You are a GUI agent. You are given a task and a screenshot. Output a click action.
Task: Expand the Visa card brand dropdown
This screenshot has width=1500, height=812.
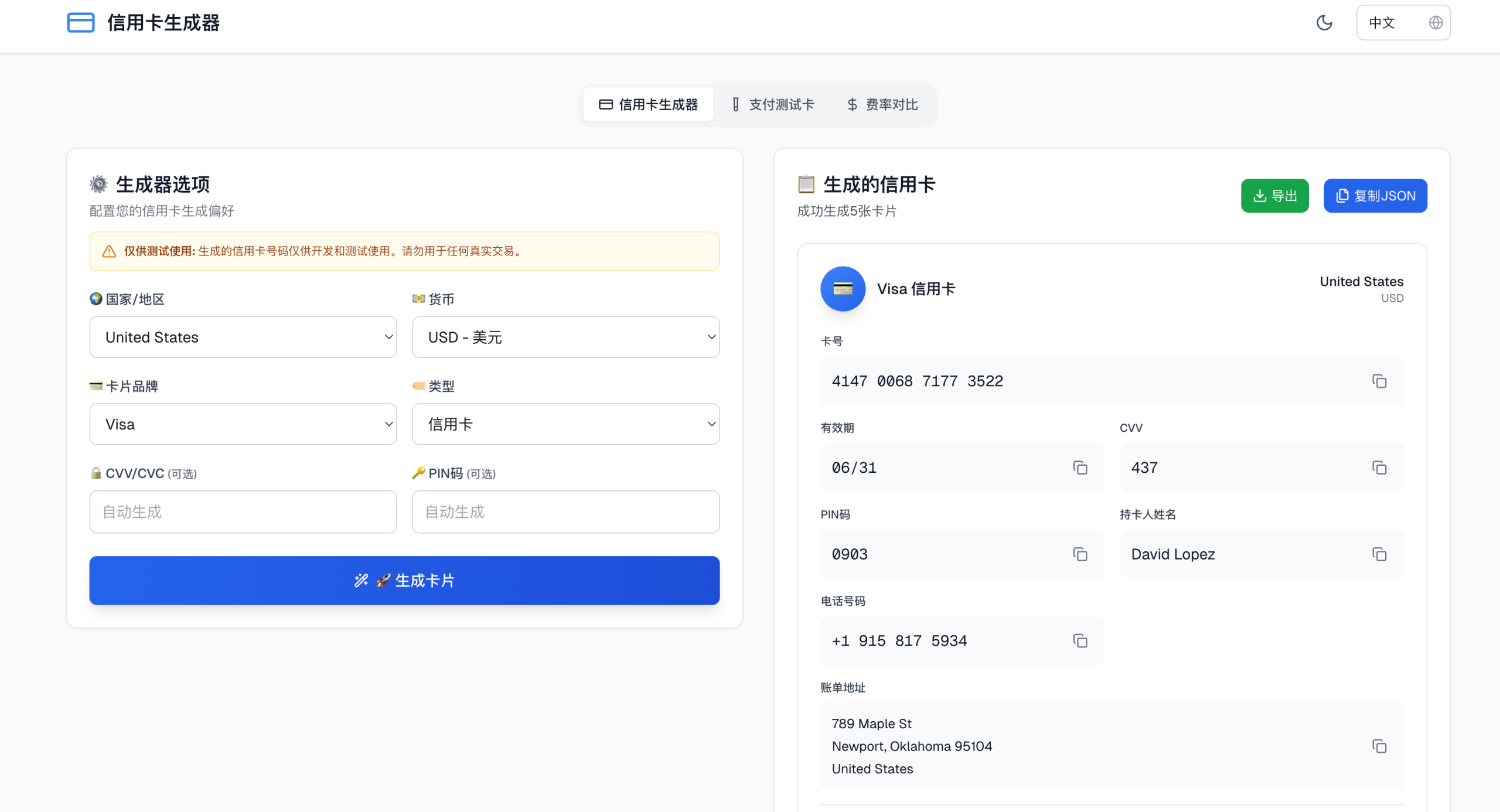(243, 424)
